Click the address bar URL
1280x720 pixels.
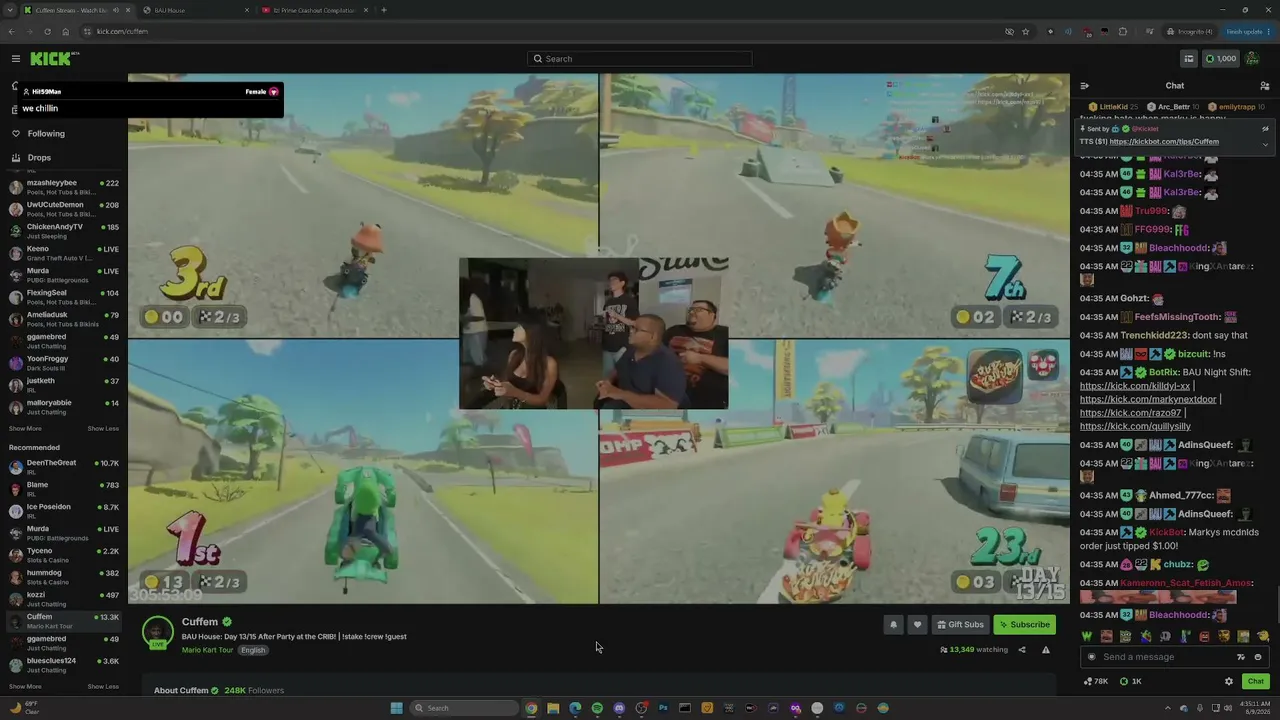(122, 32)
